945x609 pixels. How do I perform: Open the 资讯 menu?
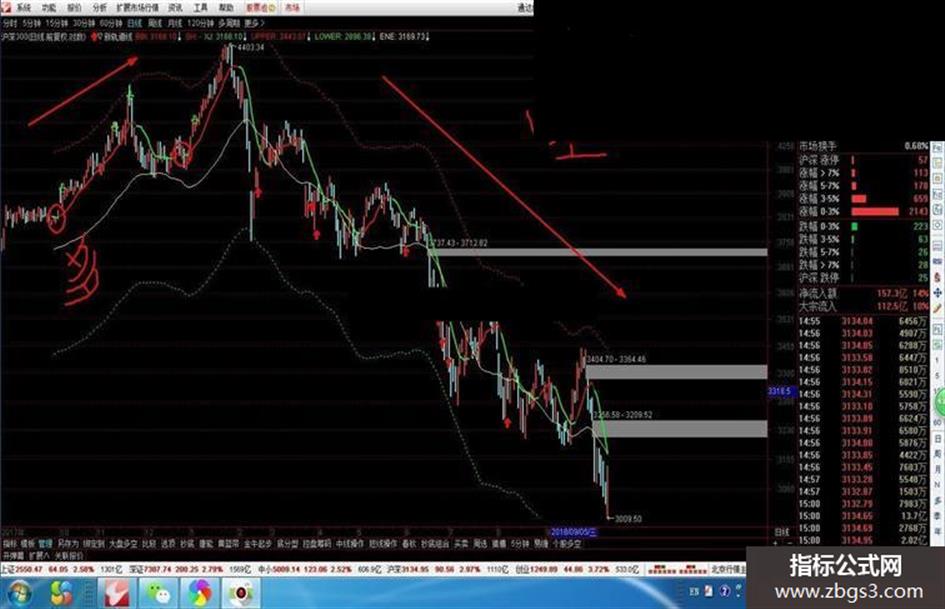pos(175,8)
